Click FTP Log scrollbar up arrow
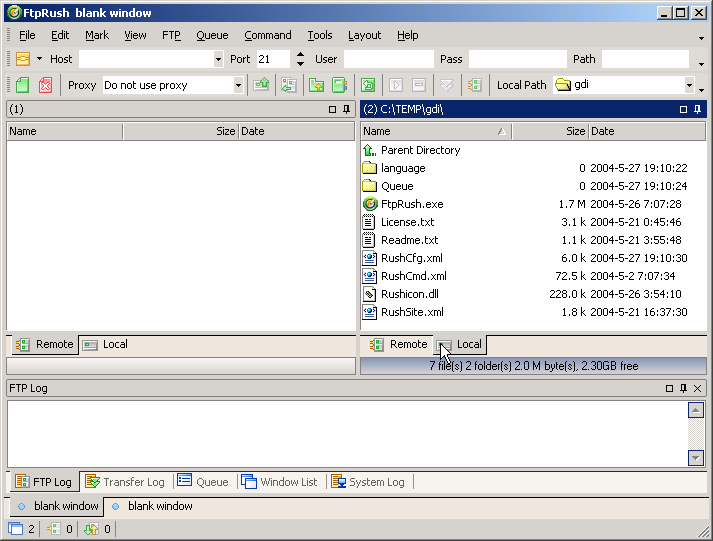 point(696,411)
